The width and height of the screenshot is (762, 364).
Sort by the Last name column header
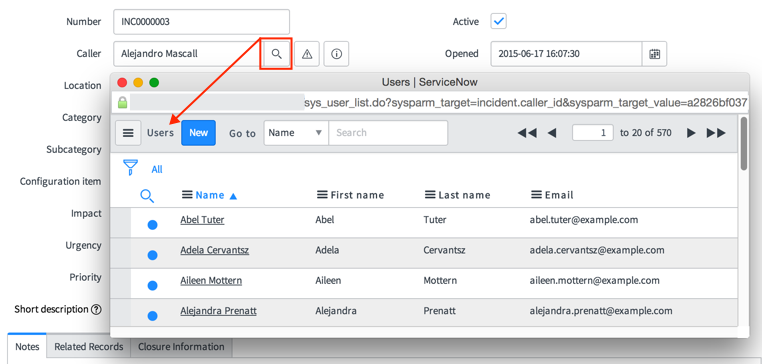tap(464, 195)
